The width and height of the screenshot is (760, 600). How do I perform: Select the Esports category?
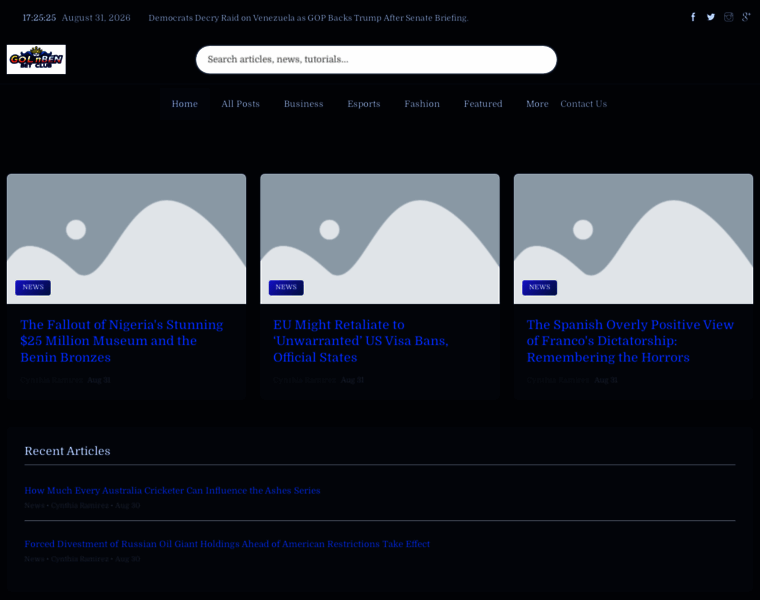(364, 104)
